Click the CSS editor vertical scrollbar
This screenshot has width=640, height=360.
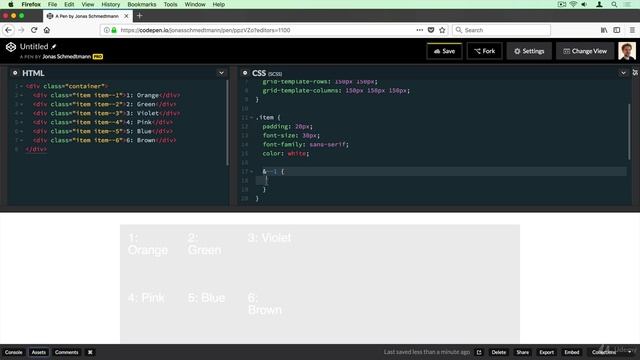click(x=629, y=131)
